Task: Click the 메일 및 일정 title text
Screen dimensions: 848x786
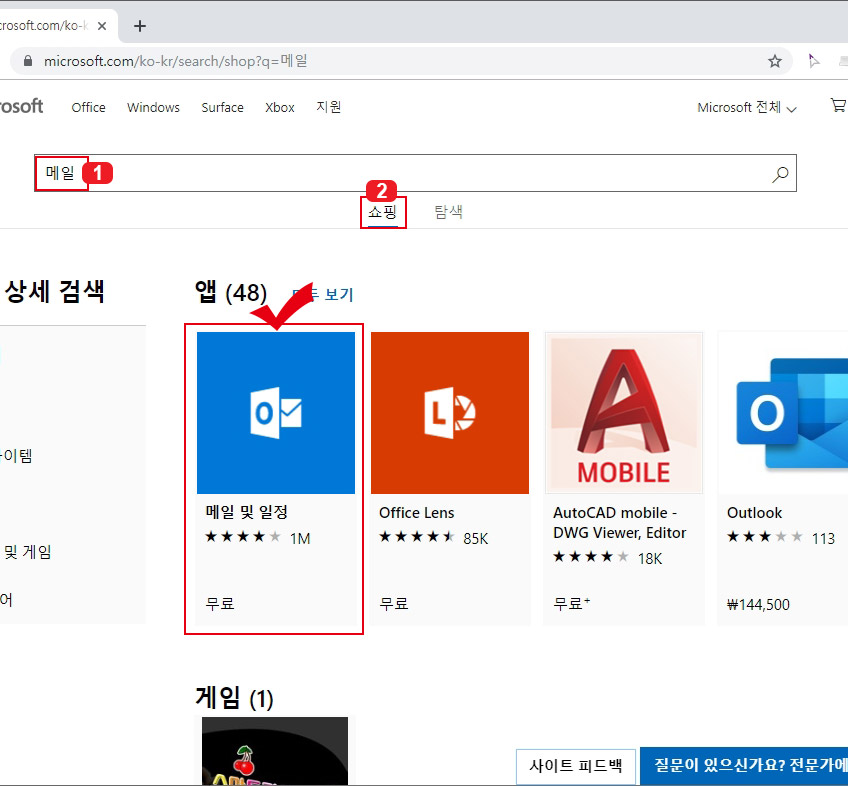Action: pyautogui.click(x=247, y=512)
